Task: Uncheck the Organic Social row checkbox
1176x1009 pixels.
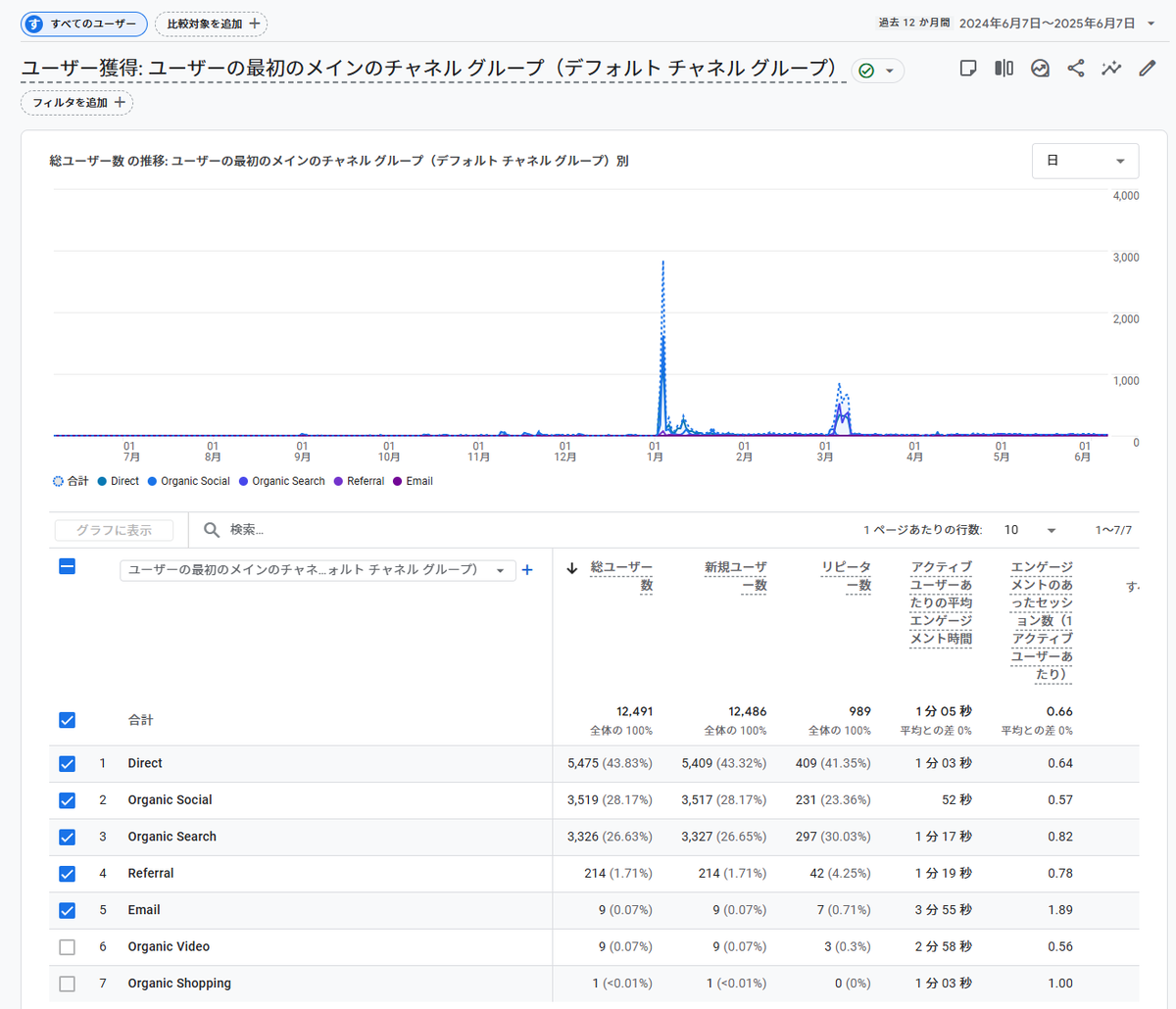Action: (x=67, y=800)
